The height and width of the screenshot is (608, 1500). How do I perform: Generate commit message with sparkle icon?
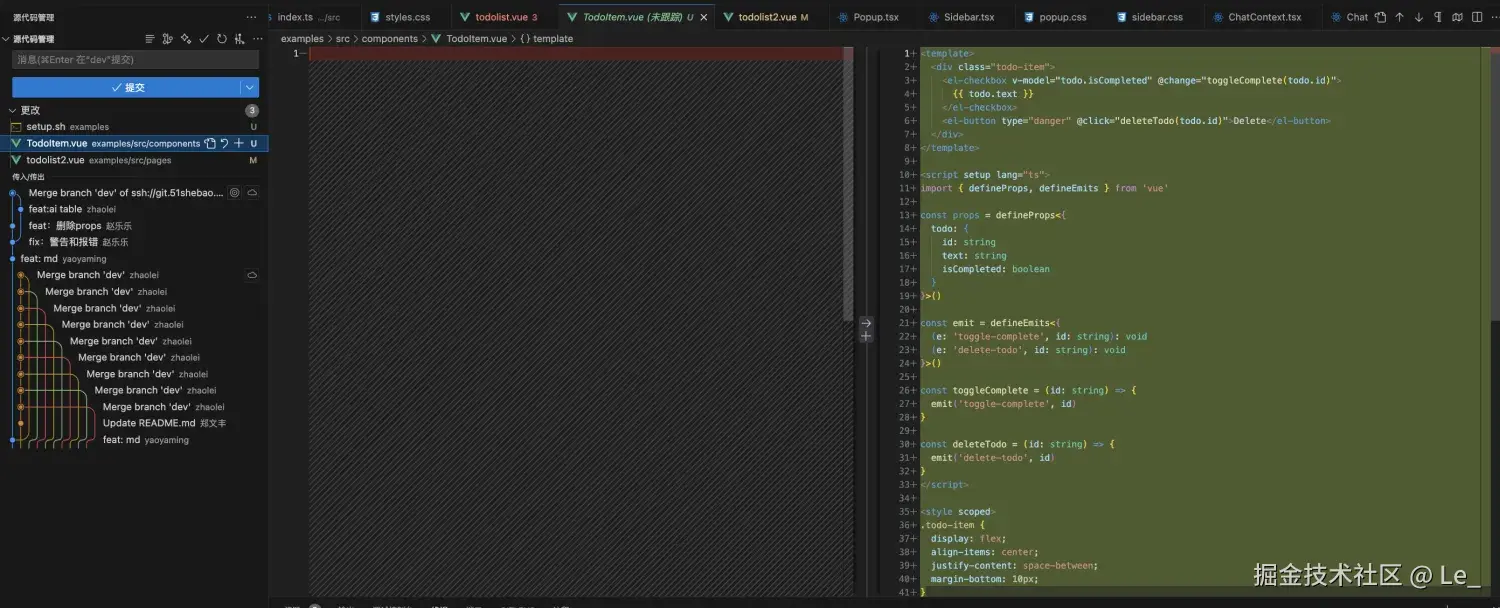[186, 39]
